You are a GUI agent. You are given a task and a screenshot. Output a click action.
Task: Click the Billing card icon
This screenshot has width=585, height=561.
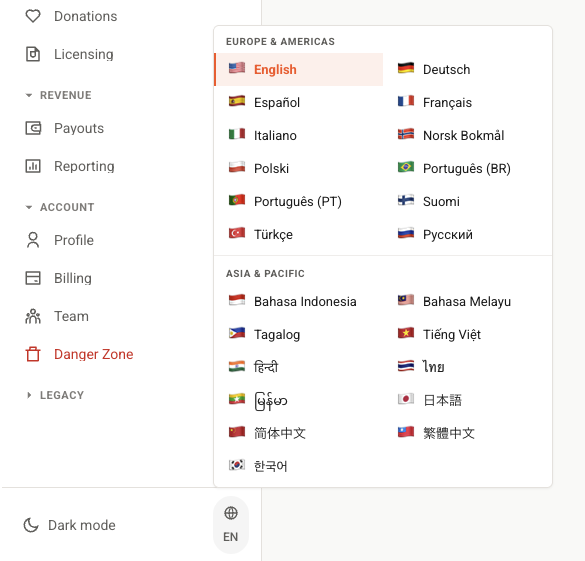click(x=33, y=278)
